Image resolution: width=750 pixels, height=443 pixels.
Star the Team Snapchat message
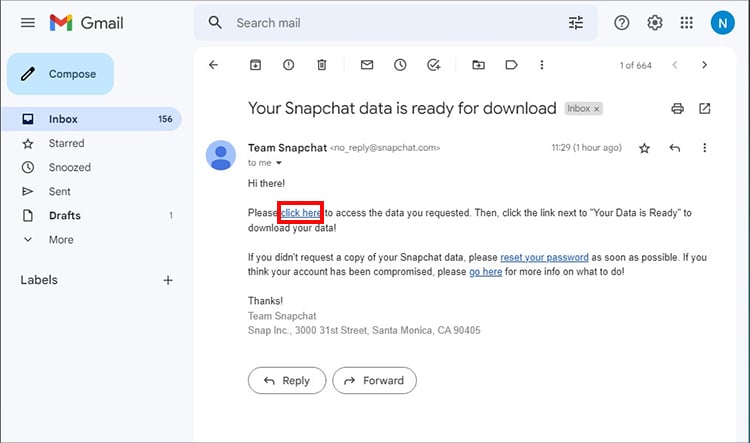[644, 148]
